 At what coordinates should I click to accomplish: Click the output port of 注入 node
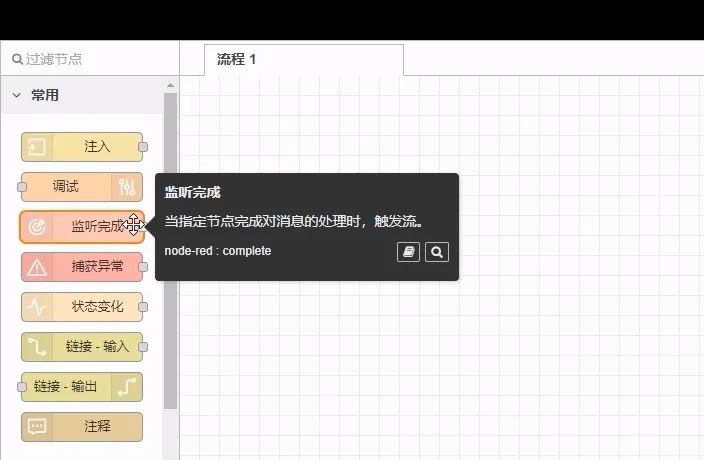[143, 147]
